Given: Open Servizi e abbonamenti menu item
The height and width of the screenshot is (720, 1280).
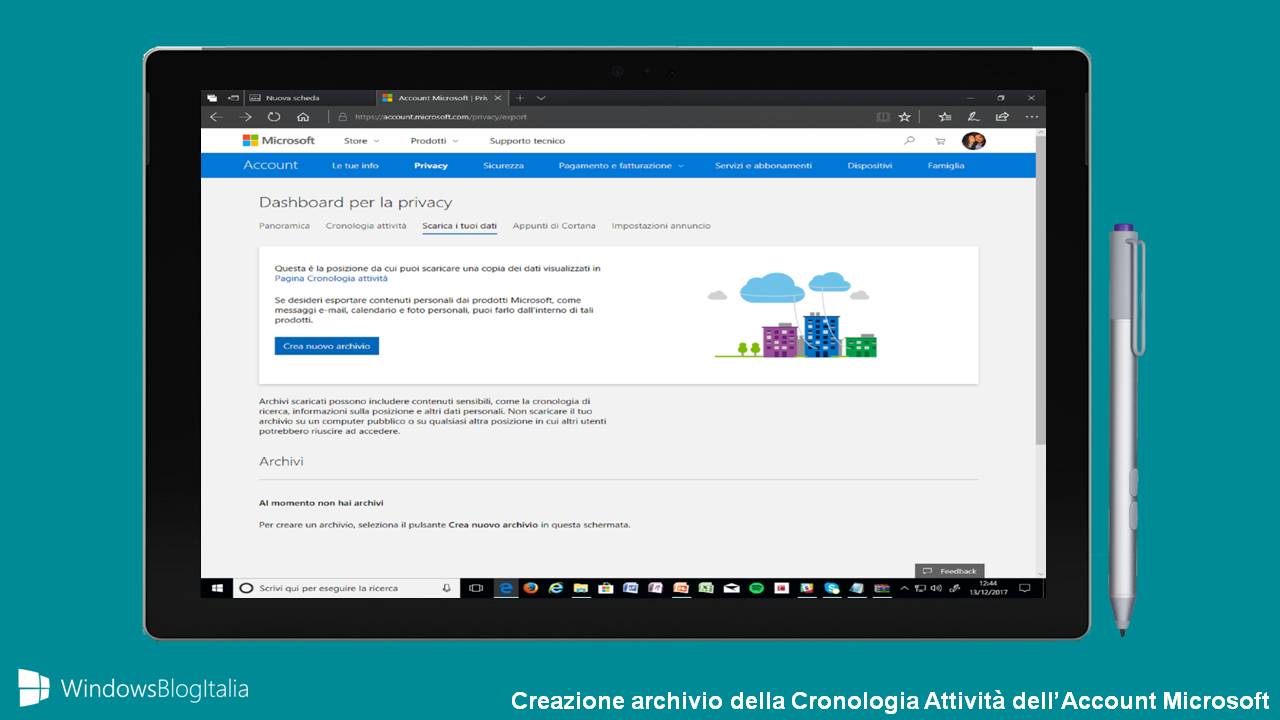Looking at the screenshot, I should [x=763, y=166].
